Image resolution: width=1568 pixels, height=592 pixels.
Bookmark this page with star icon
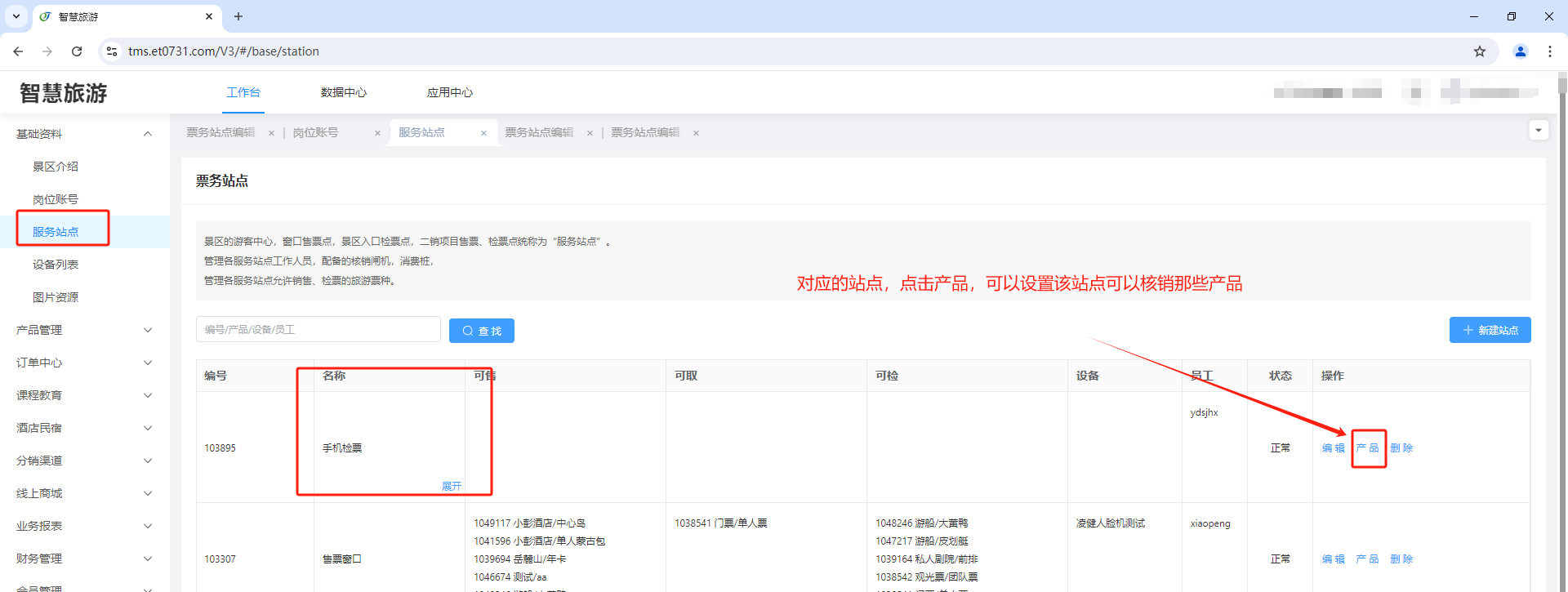(1479, 51)
